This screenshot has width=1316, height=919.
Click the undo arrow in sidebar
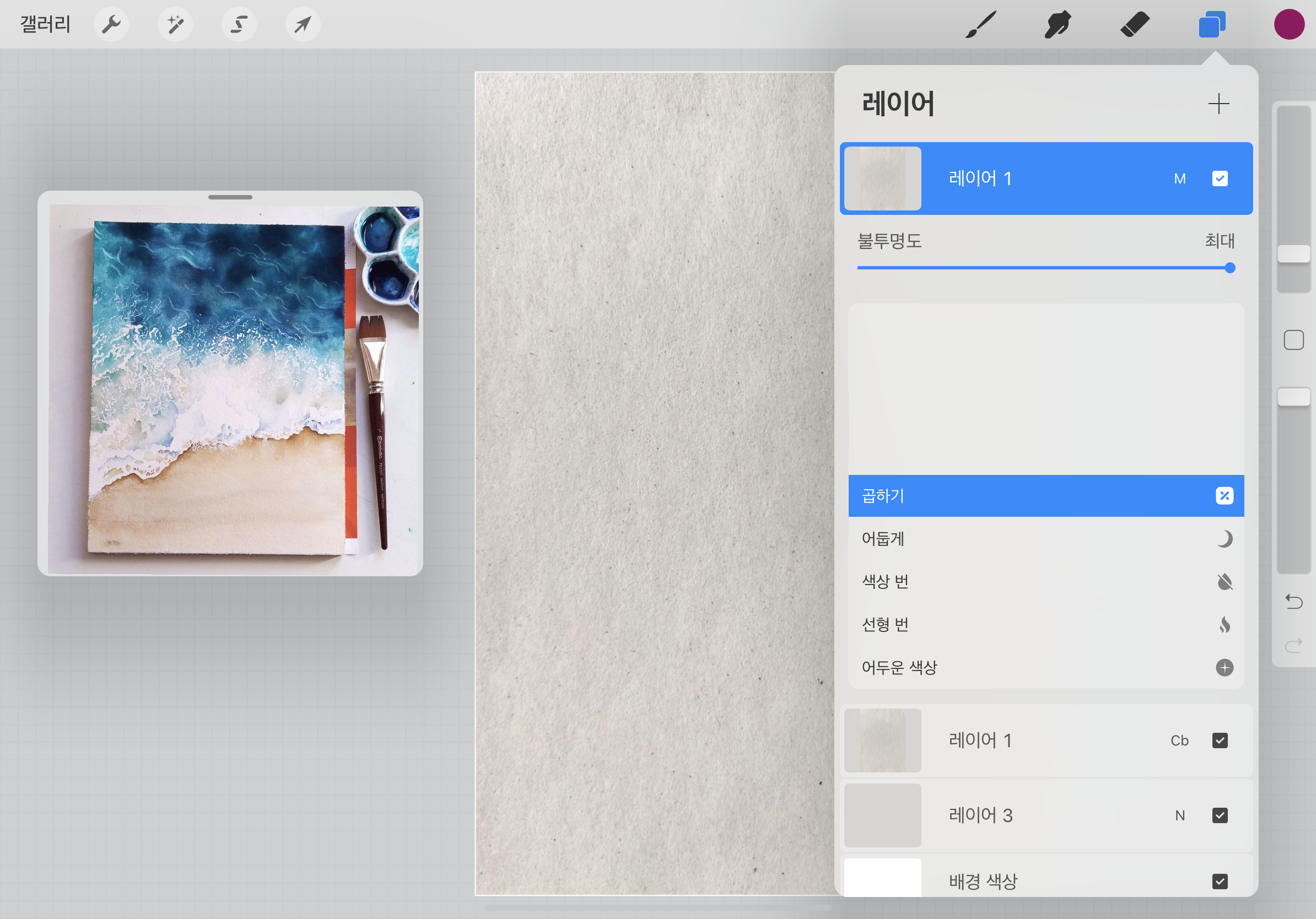1293,602
